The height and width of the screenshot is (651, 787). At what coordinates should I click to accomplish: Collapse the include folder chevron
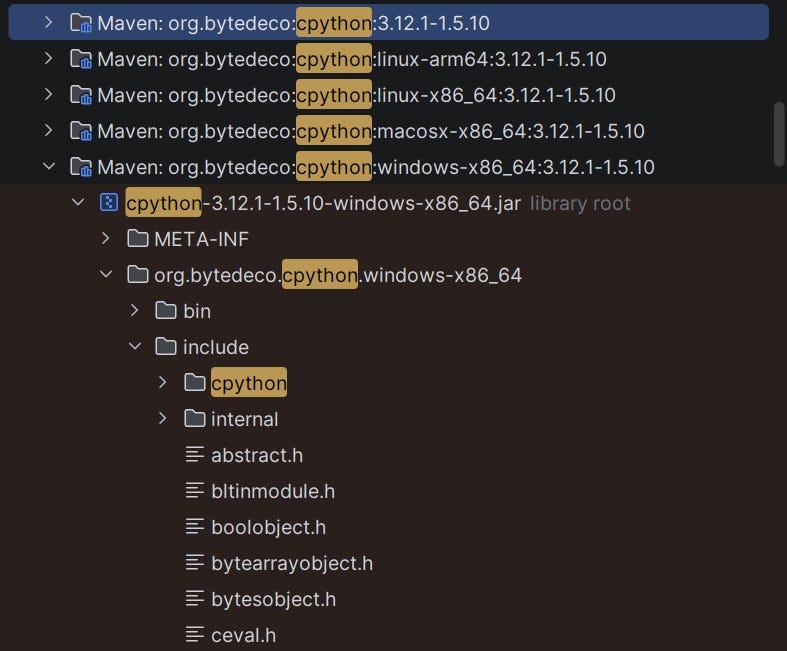coord(135,347)
